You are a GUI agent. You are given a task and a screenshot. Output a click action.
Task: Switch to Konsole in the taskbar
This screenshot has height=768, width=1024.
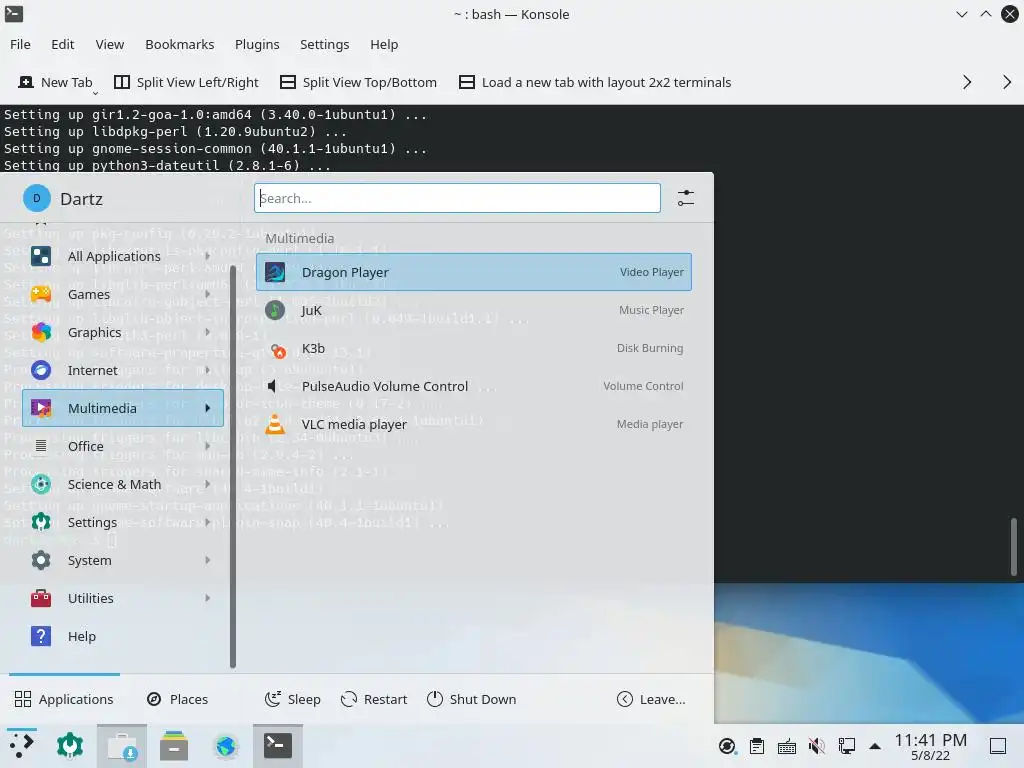pos(278,746)
